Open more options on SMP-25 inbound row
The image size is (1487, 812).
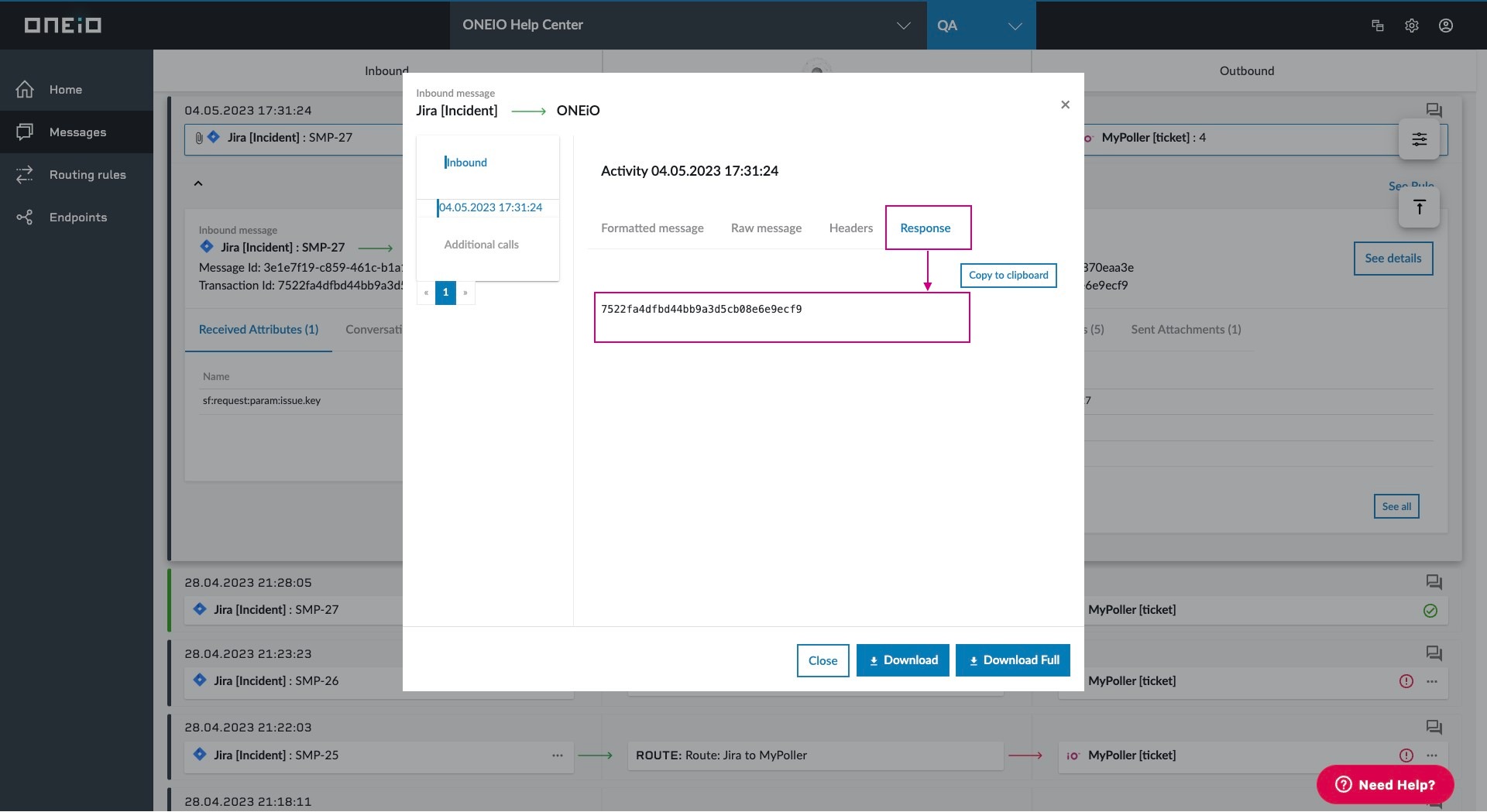click(x=557, y=755)
